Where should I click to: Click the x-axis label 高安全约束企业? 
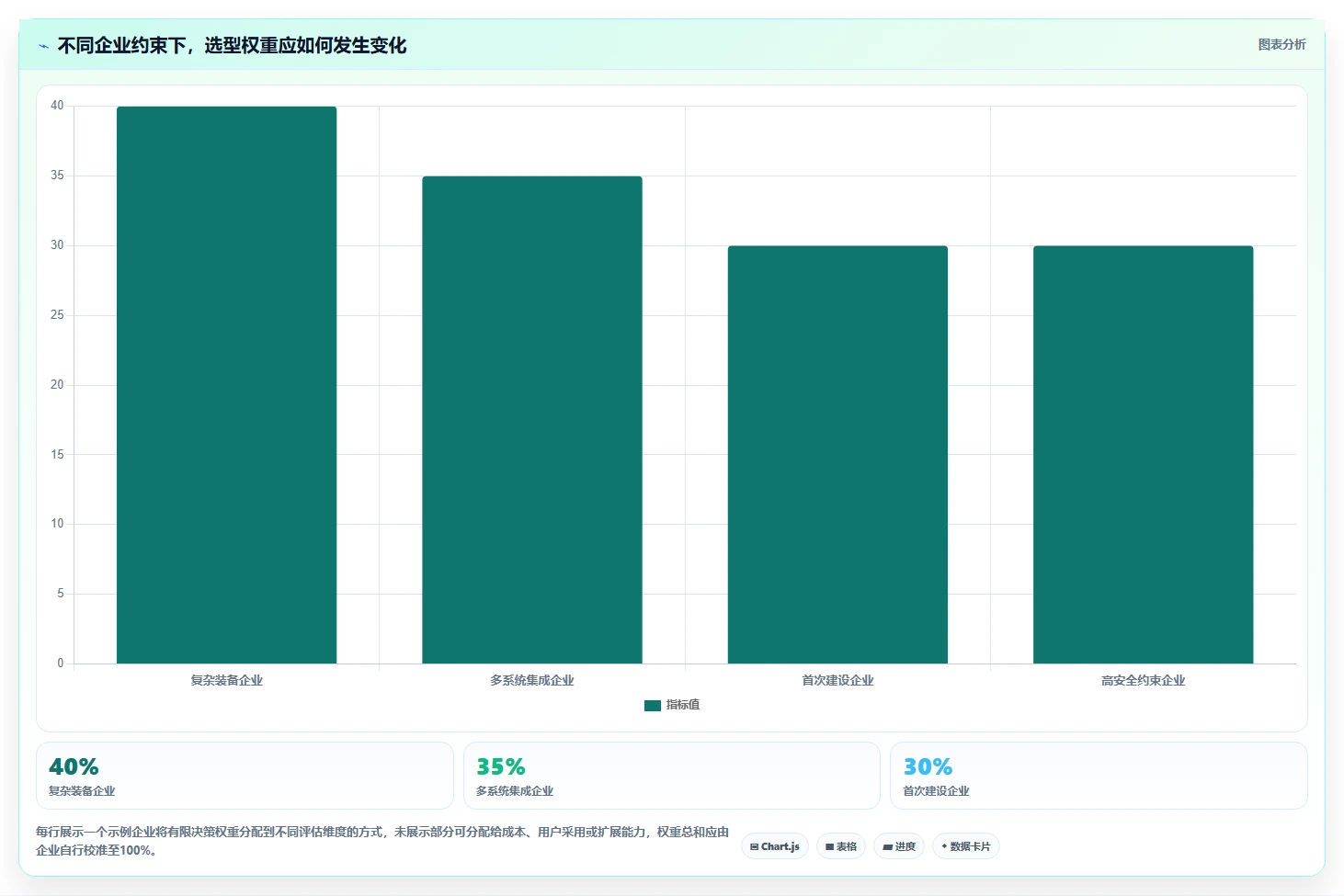(1144, 681)
